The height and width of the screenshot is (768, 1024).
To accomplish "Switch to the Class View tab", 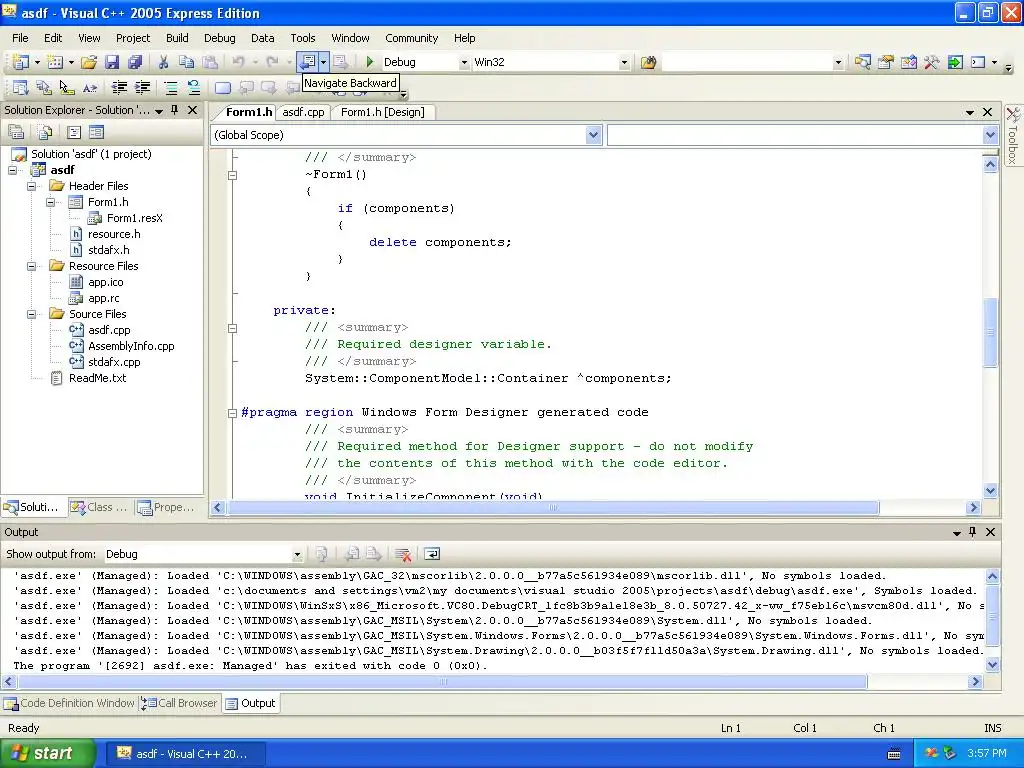I will [x=101, y=507].
